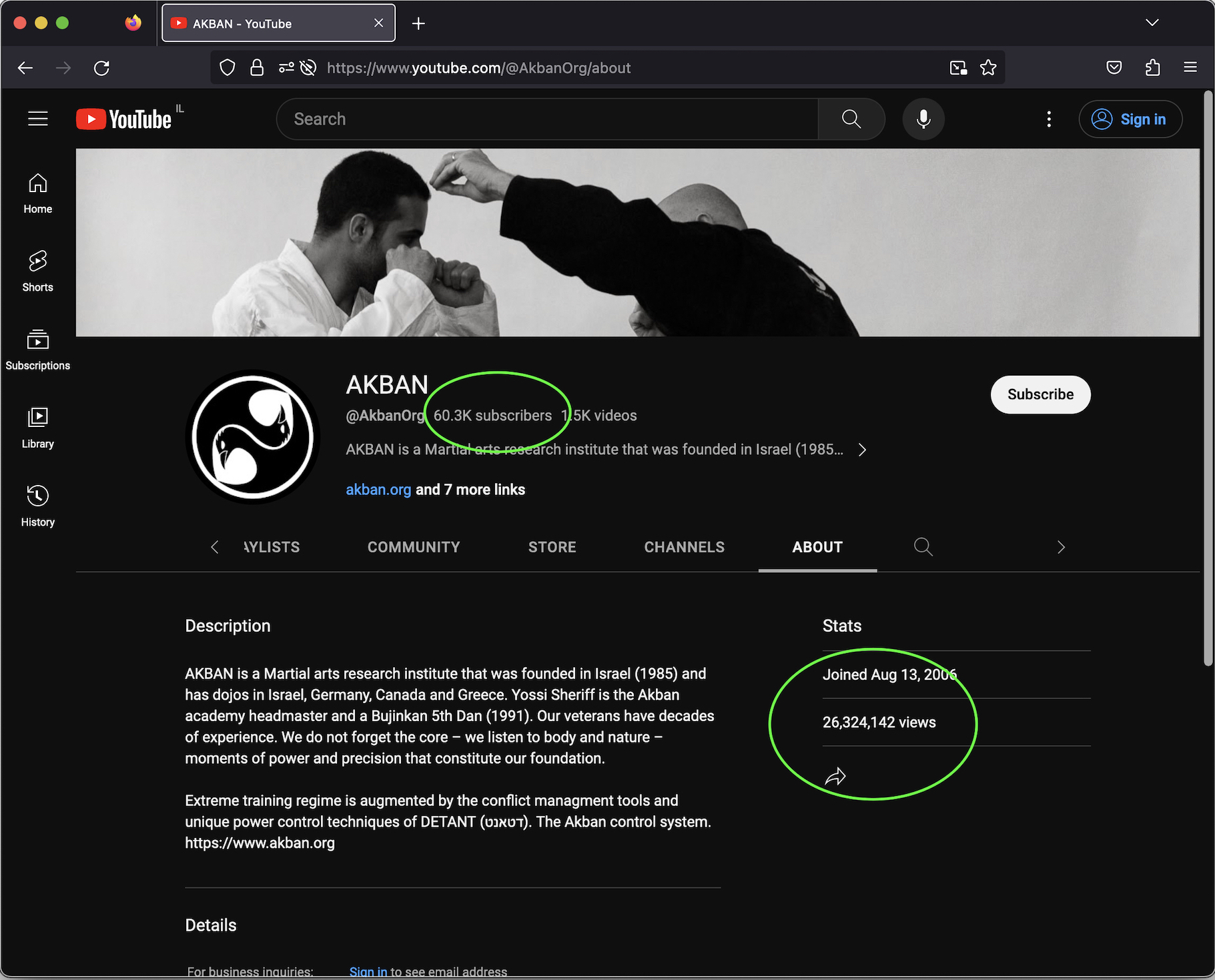Open tracking protection shield icon

[228, 67]
